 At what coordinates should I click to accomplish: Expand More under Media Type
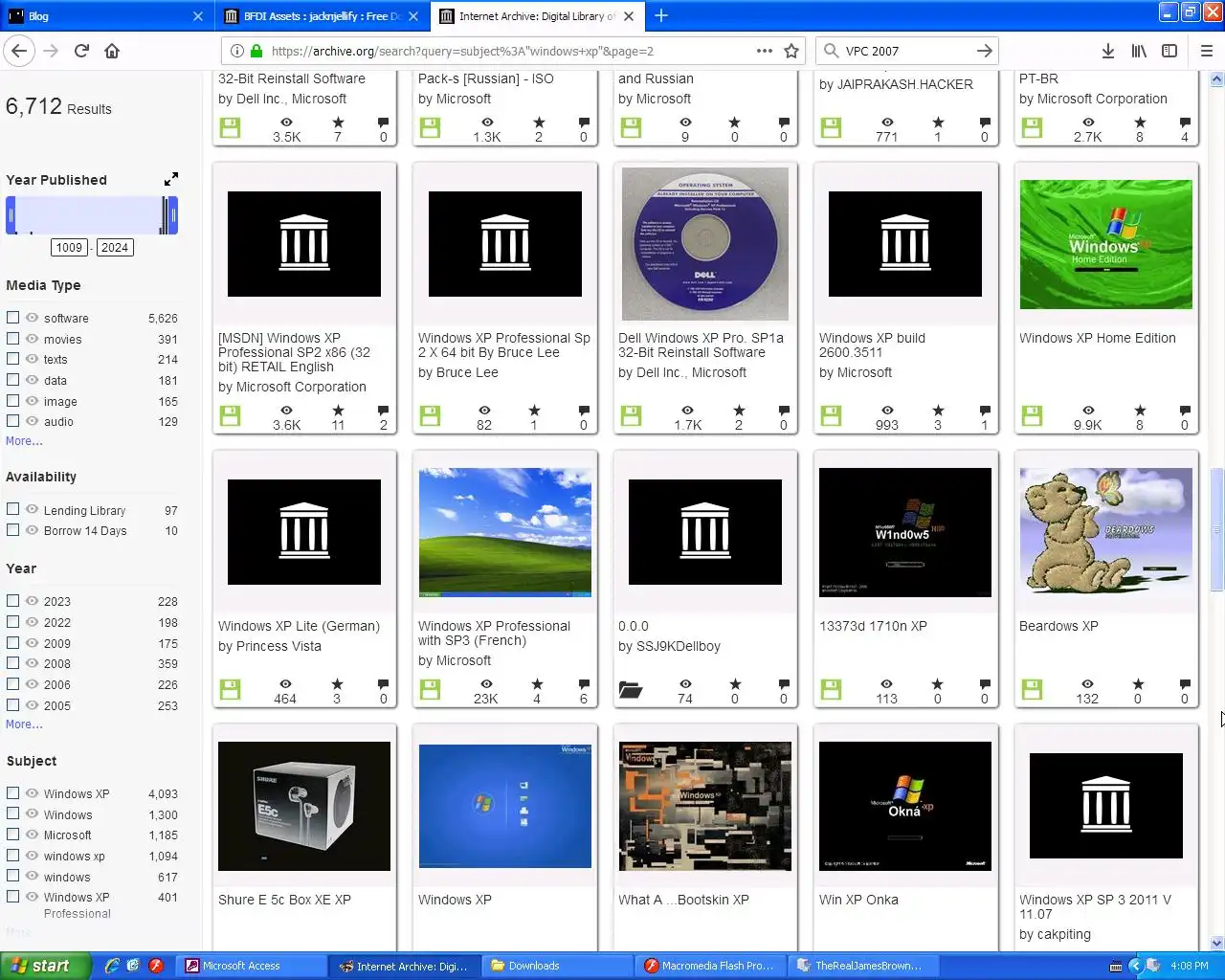(x=24, y=441)
